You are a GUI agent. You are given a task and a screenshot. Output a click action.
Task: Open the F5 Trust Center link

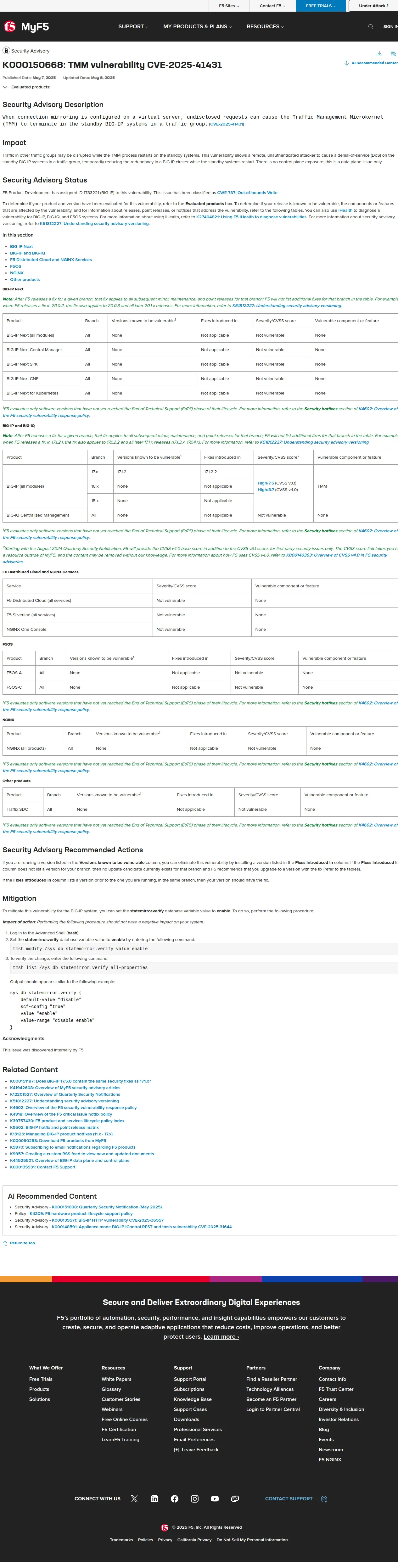(336, 1389)
